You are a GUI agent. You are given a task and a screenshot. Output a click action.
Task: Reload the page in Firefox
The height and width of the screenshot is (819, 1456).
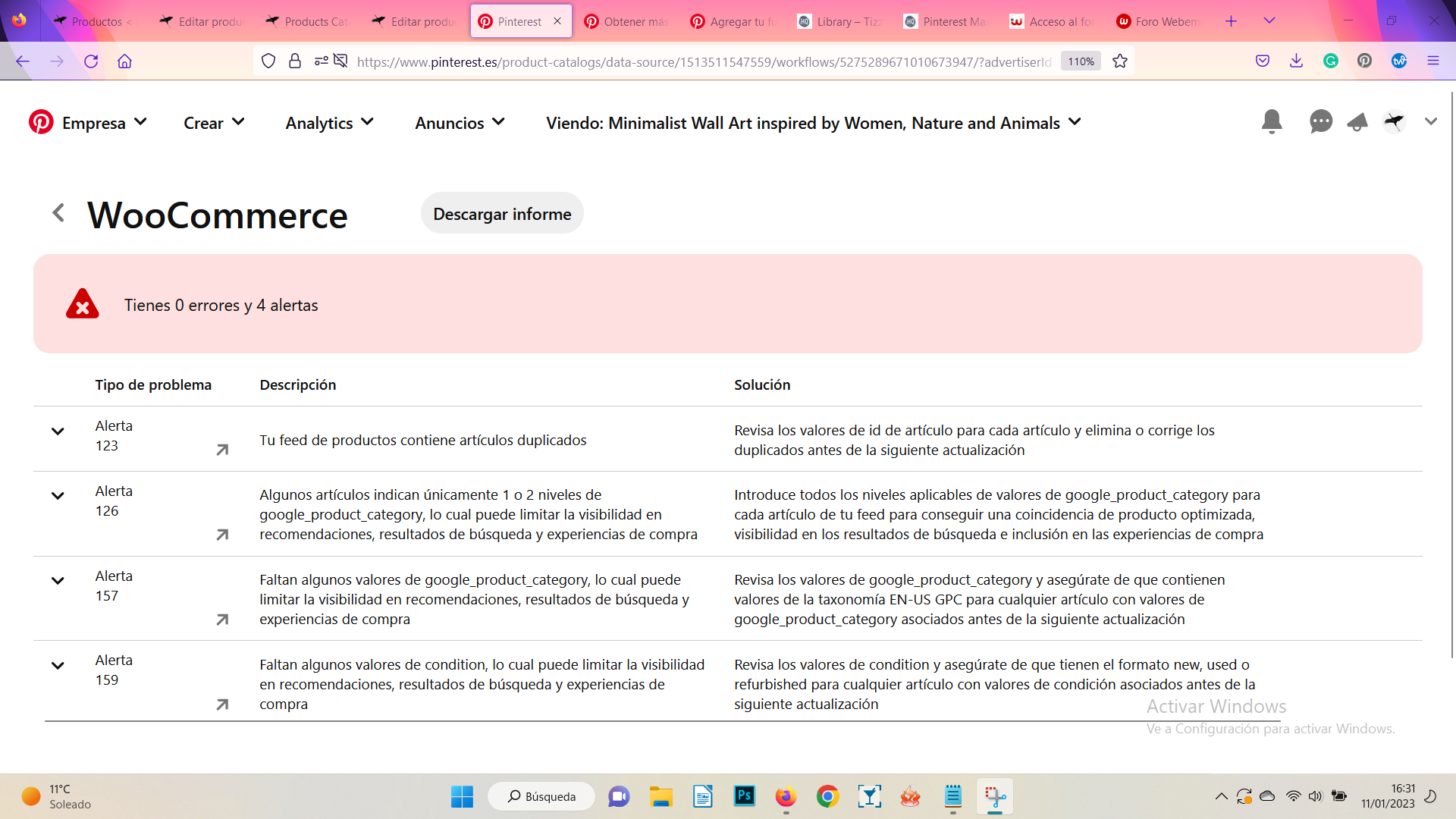coord(91,61)
